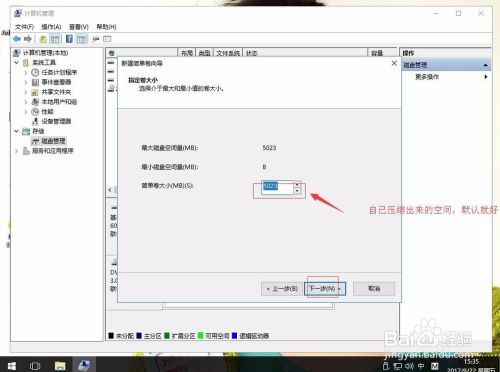The width and height of the screenshot is (500, 372).
Task: Click the 指定卷大小 heading text
Action: coord(143,80)
